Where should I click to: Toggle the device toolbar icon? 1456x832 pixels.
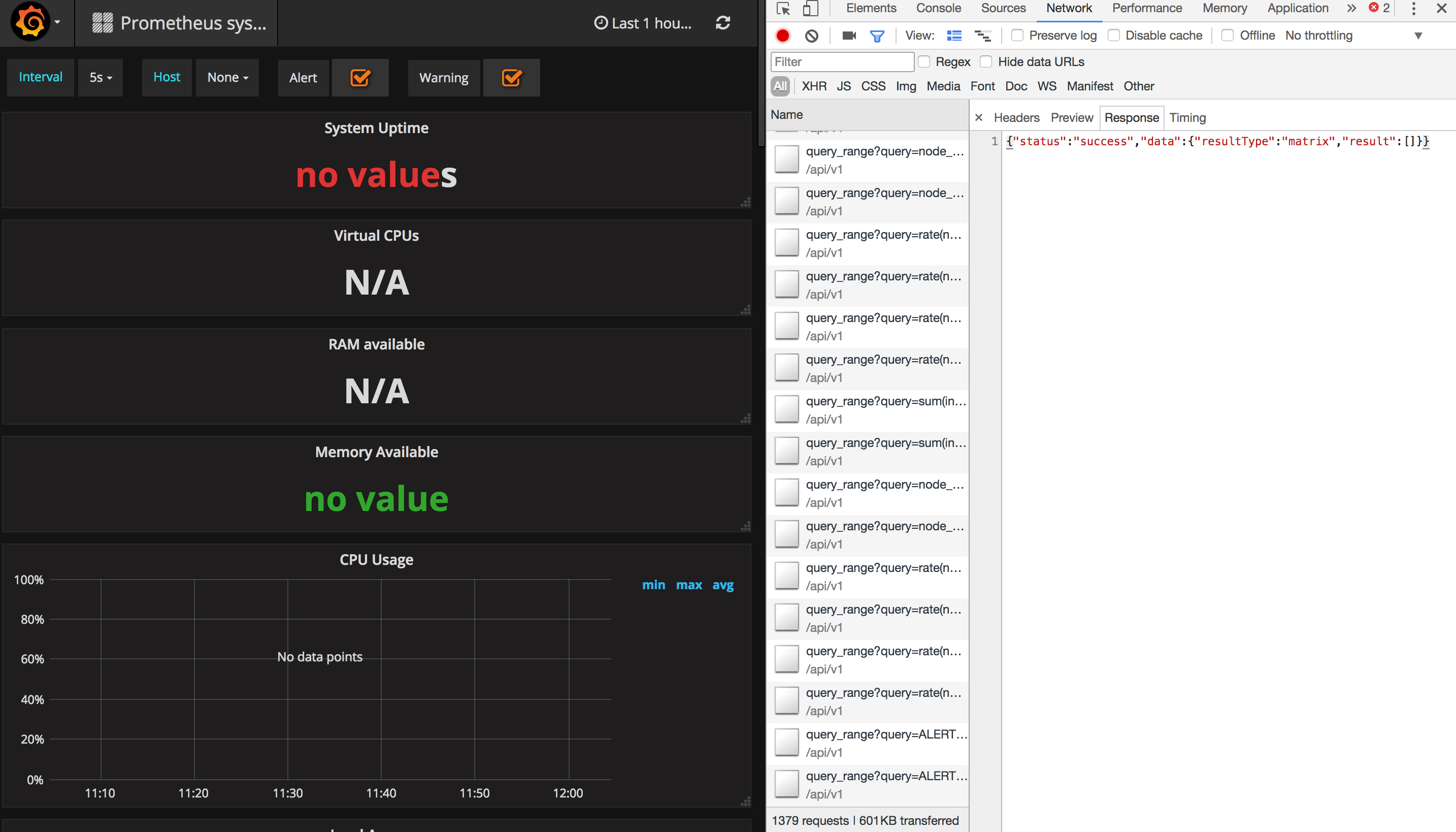(810, 8)
